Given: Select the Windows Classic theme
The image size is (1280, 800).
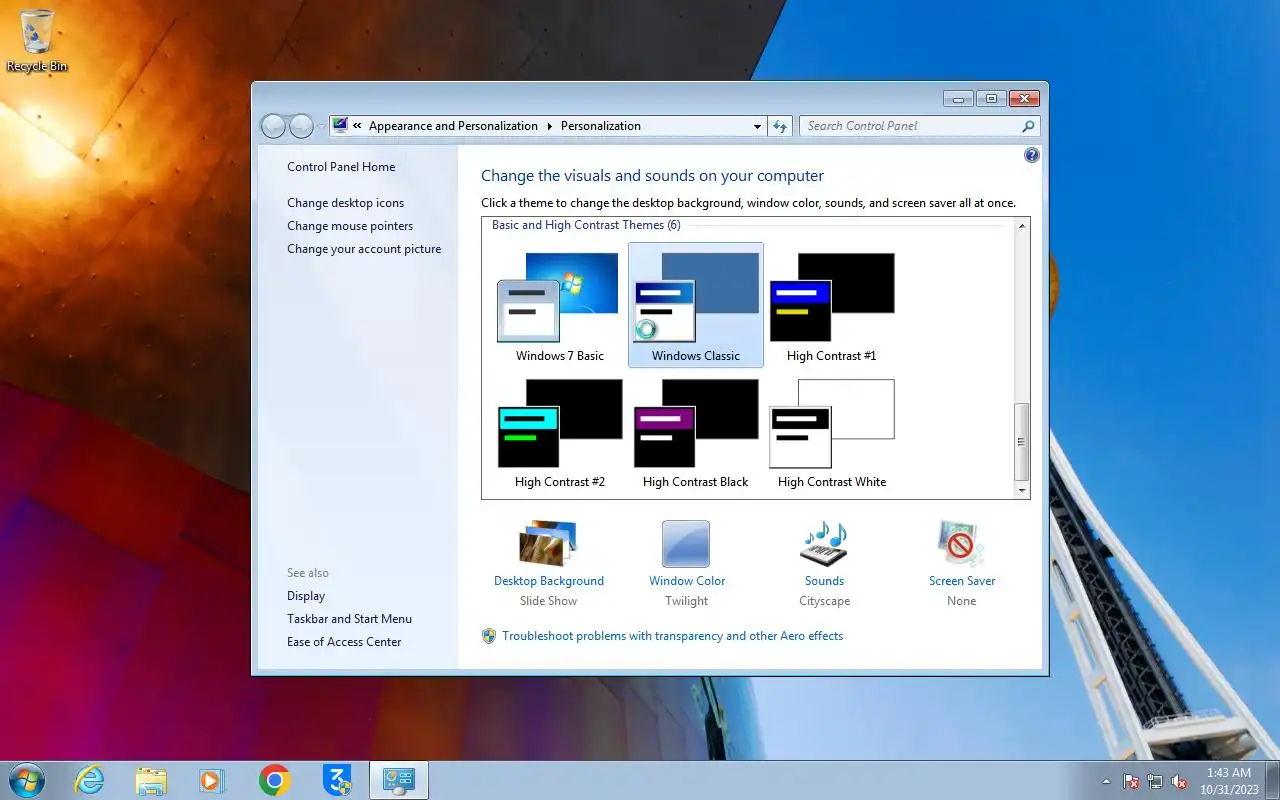Looking at the screenshot, I should 696,305.
